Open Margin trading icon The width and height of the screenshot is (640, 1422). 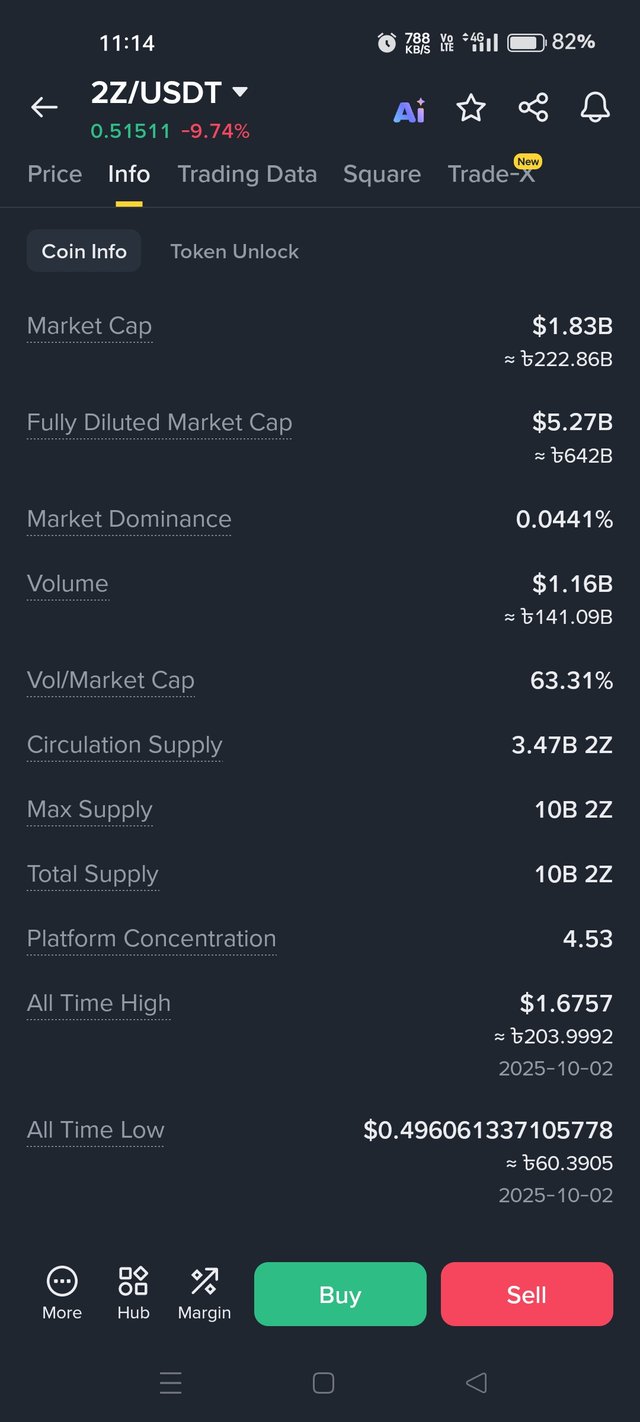[204, 1292]
